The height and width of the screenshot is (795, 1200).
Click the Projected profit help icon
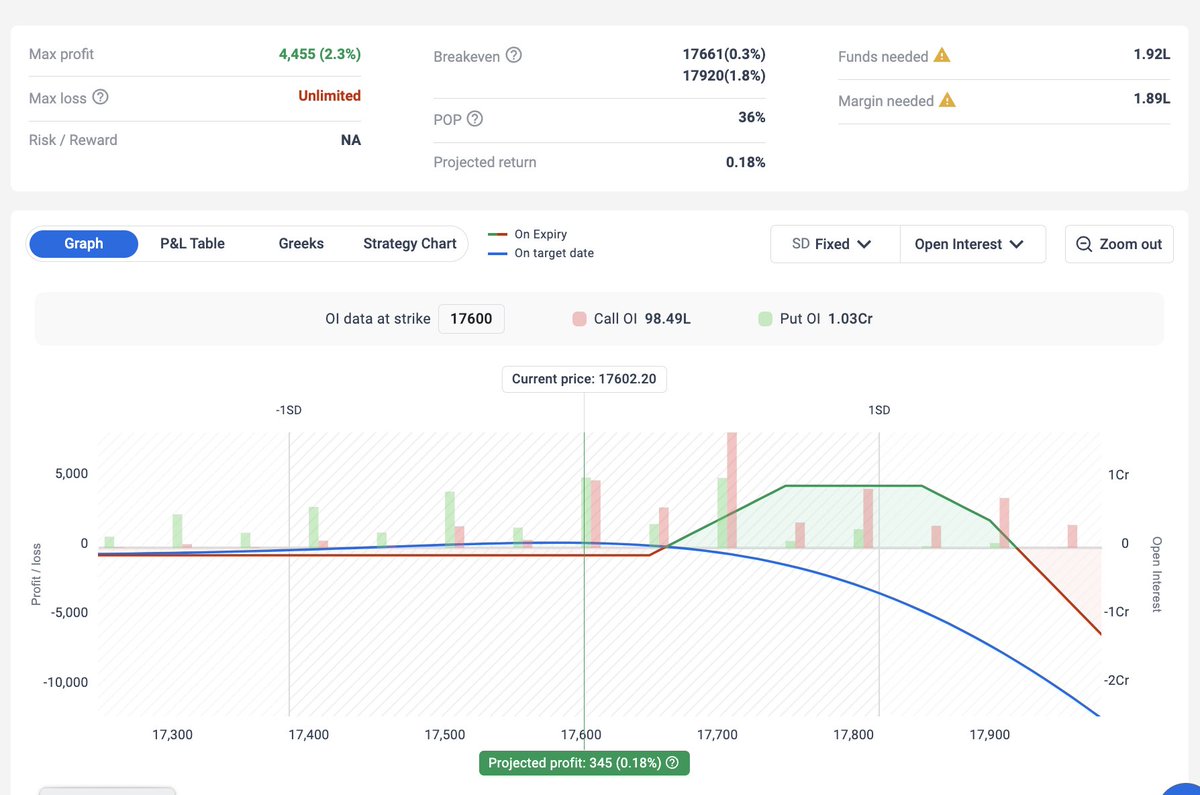click(x=672, y=763)
